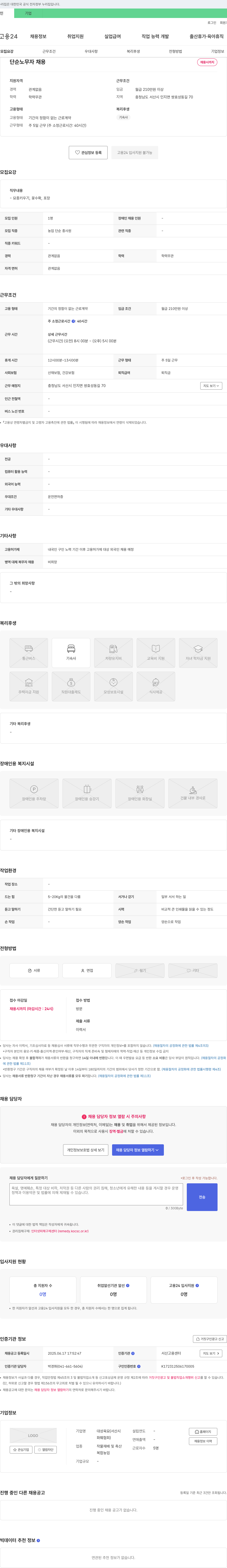Click the 고용24 site logo
The image size is (227, 1568).
click(x=9, y=36)
